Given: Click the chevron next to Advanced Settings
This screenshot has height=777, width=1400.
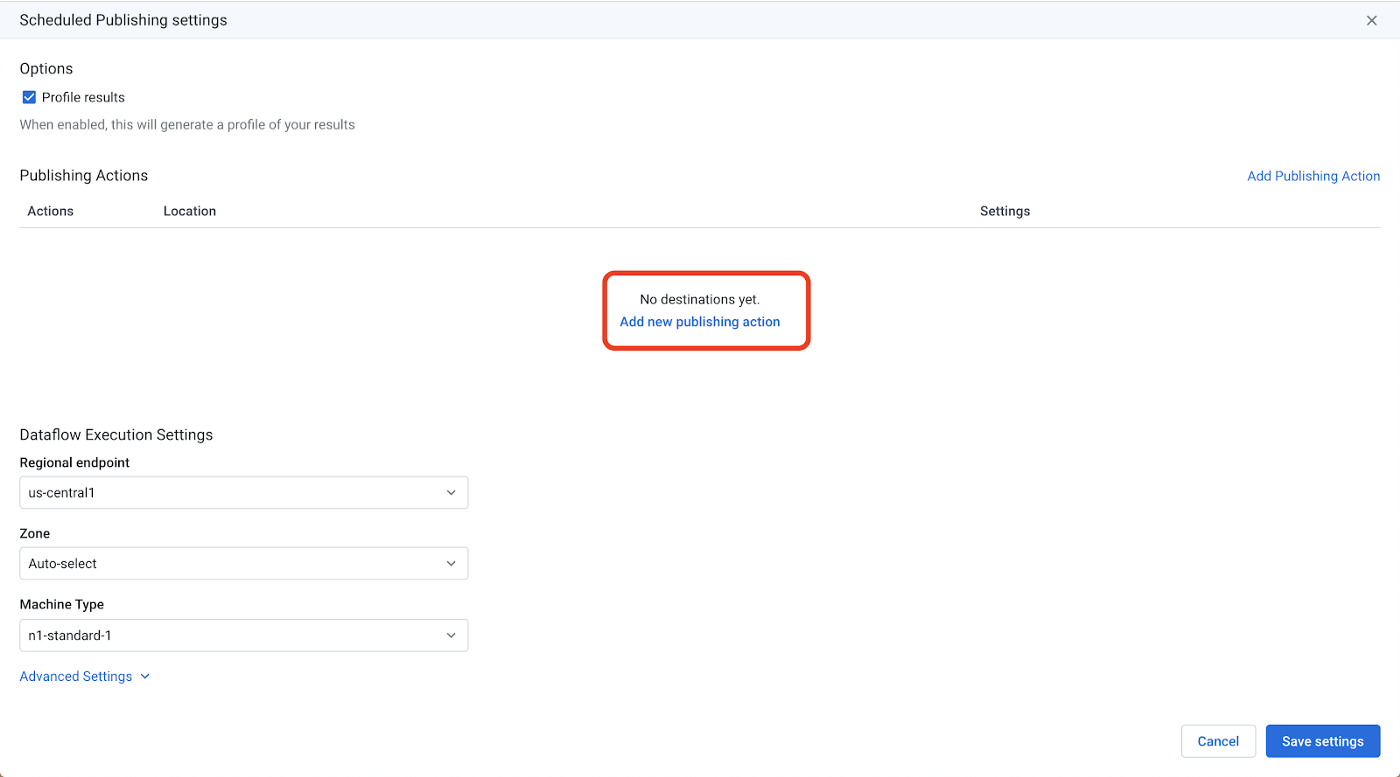Looking at the screenshot, I should (145, 677).
